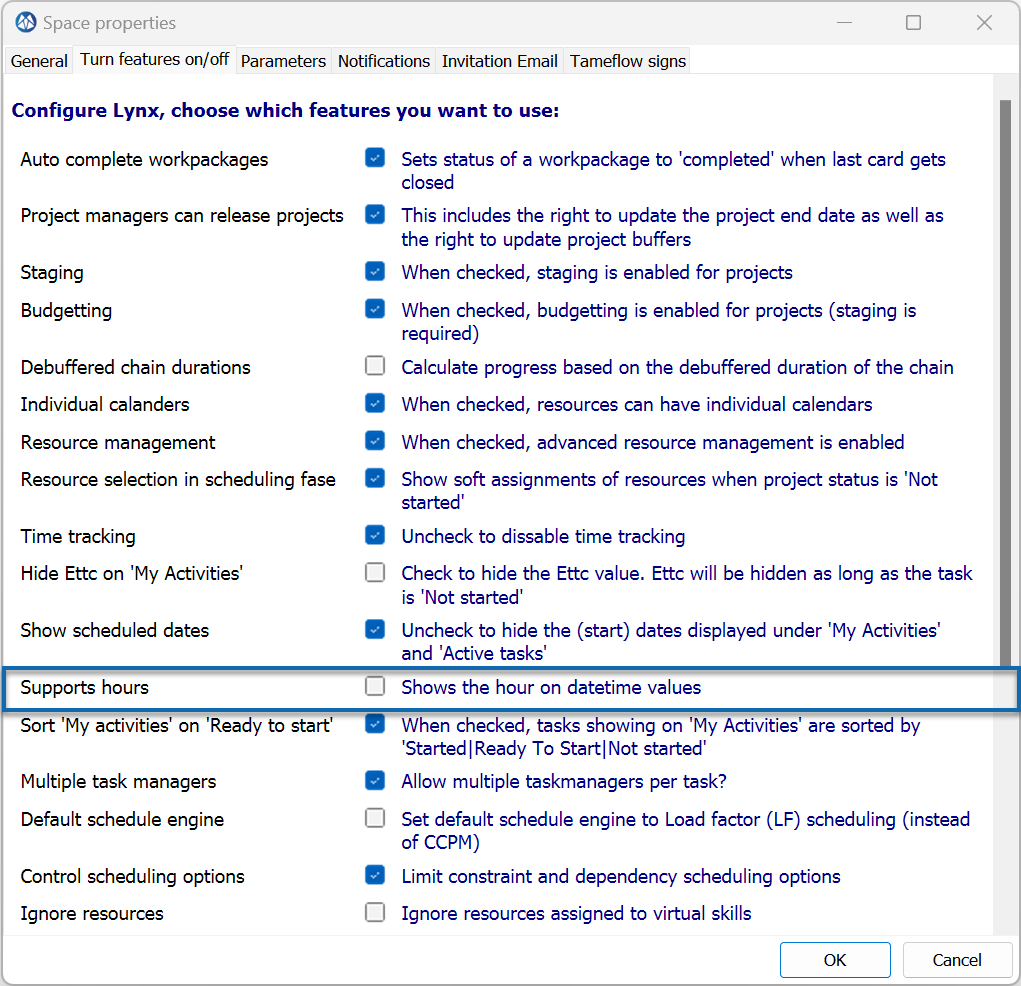1021x986 pixels.
Task: Toggle Individual calanders checkbox
Action: 375,404
